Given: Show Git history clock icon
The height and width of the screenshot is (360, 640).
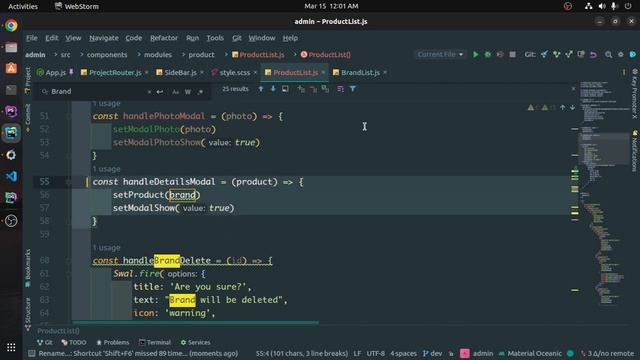Looking at the screenshot, I should [x=581, y=54].
